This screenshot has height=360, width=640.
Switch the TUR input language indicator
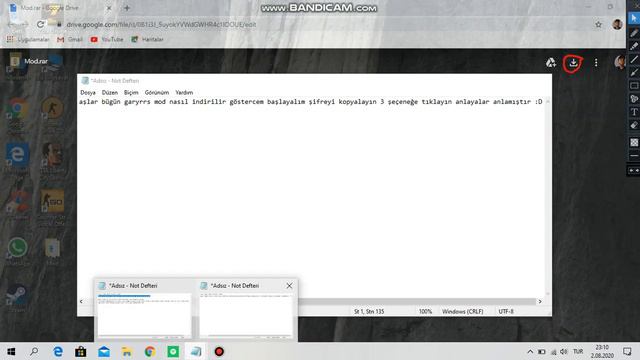pyautogui.click(x=578, y=351)
